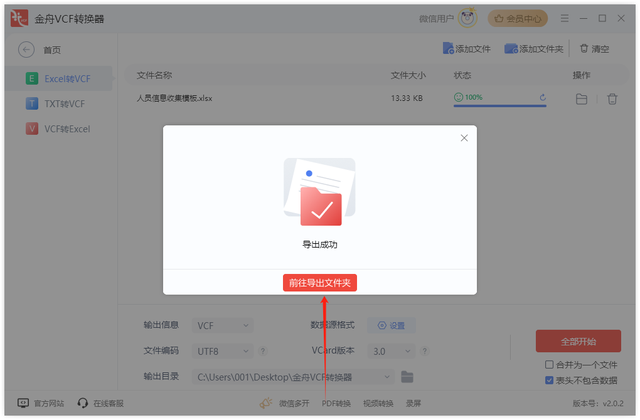Click the back arrow icon beside 首页
The image size is (640, 420).
(x=26, y=50)
